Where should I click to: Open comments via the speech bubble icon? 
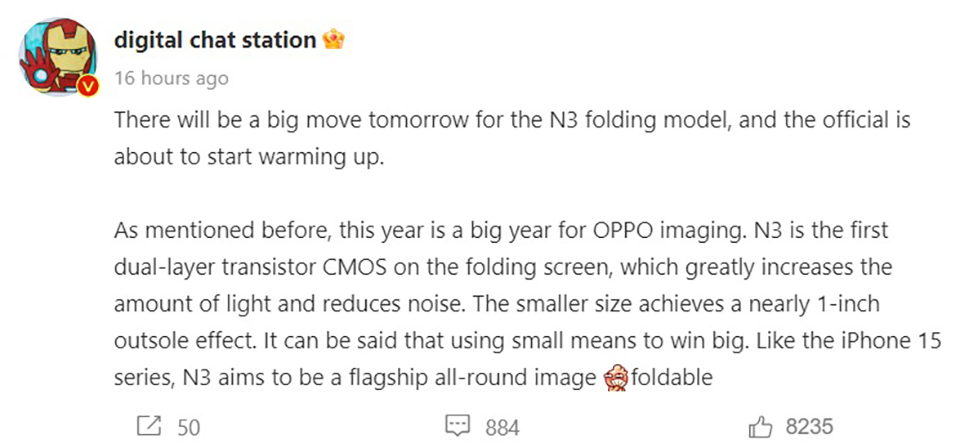point(457,427)
